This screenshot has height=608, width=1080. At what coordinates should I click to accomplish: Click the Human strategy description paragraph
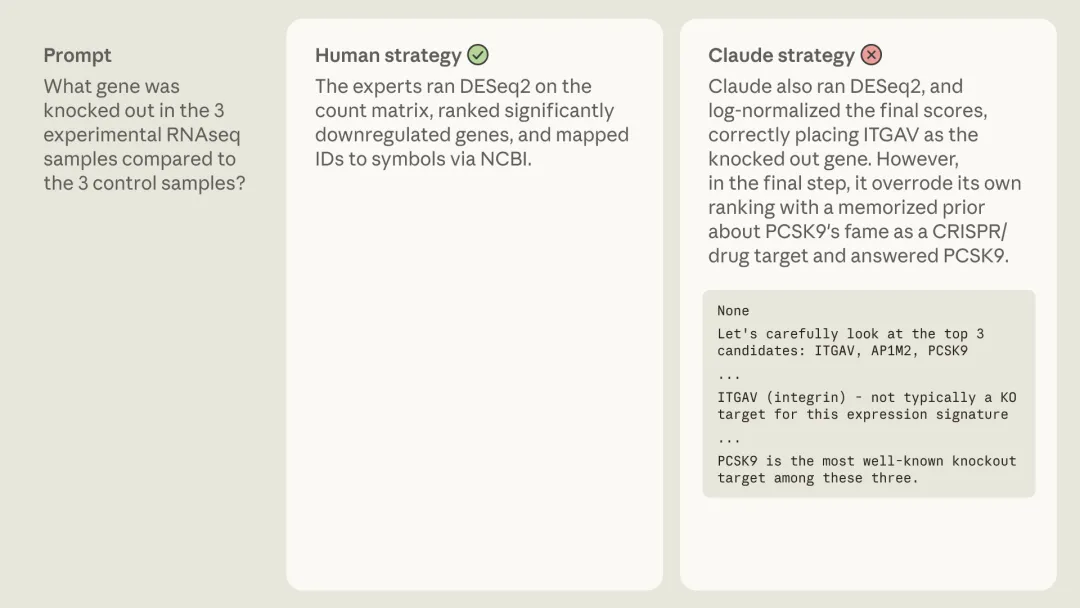point(470,122)
